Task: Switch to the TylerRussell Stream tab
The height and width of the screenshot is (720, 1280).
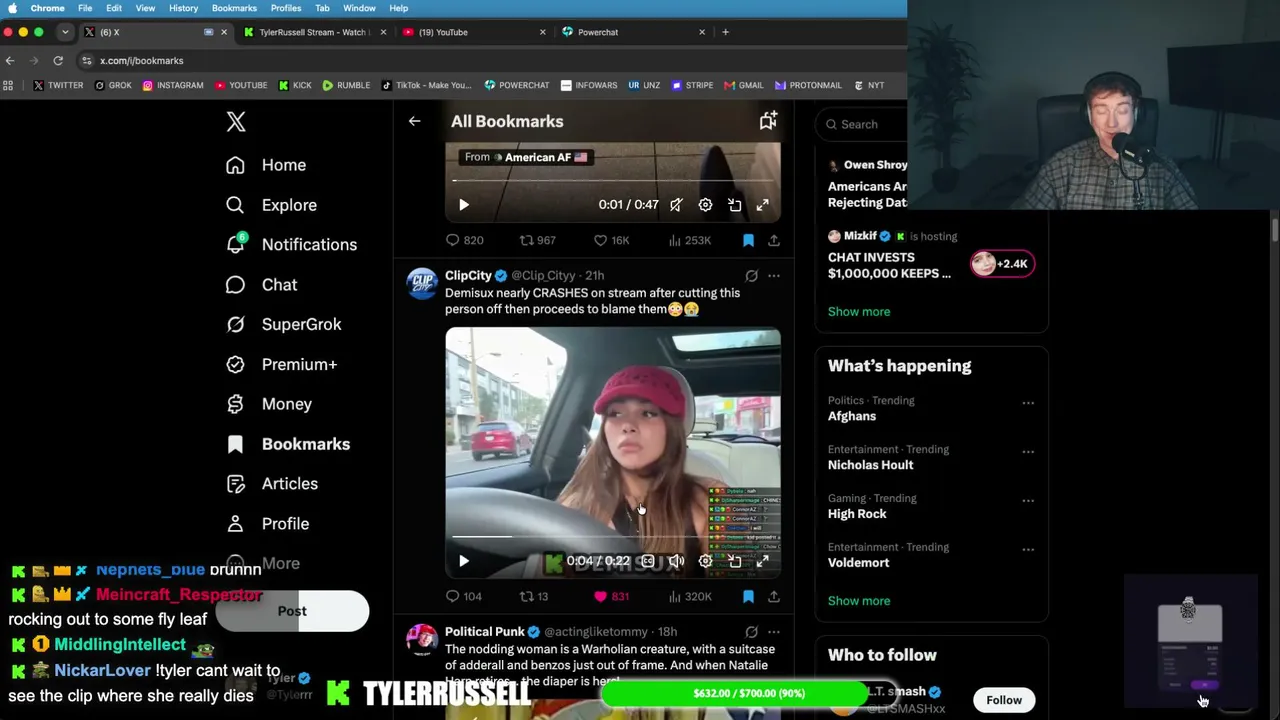Action: [315, 32]
